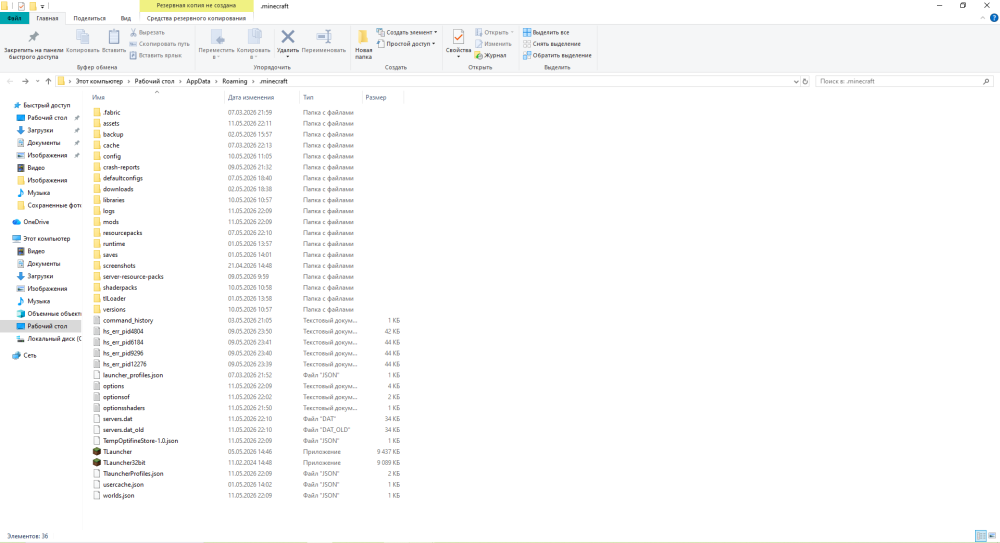Open the Простой доступ dropdown
1000x543 pixels.
click(406, 44)
